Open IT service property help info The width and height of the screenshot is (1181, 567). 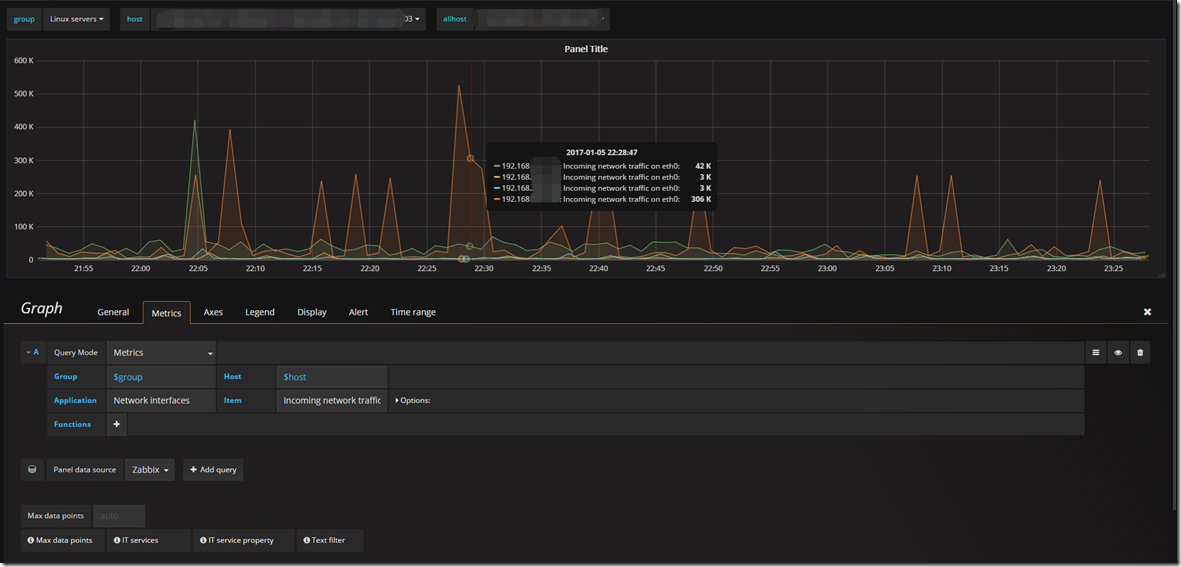tap(244, 541)
